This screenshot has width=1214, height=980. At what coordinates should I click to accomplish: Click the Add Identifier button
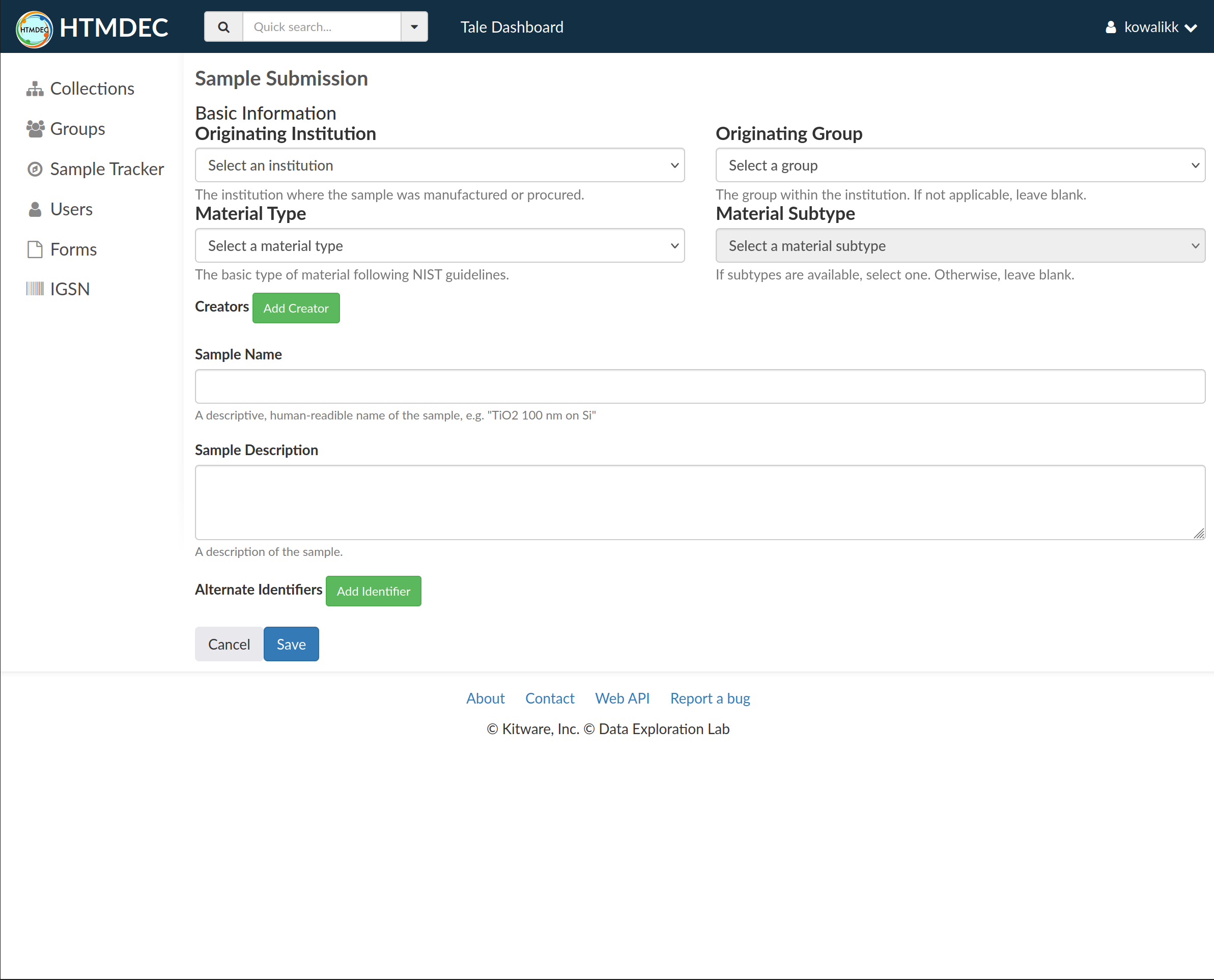373,591
